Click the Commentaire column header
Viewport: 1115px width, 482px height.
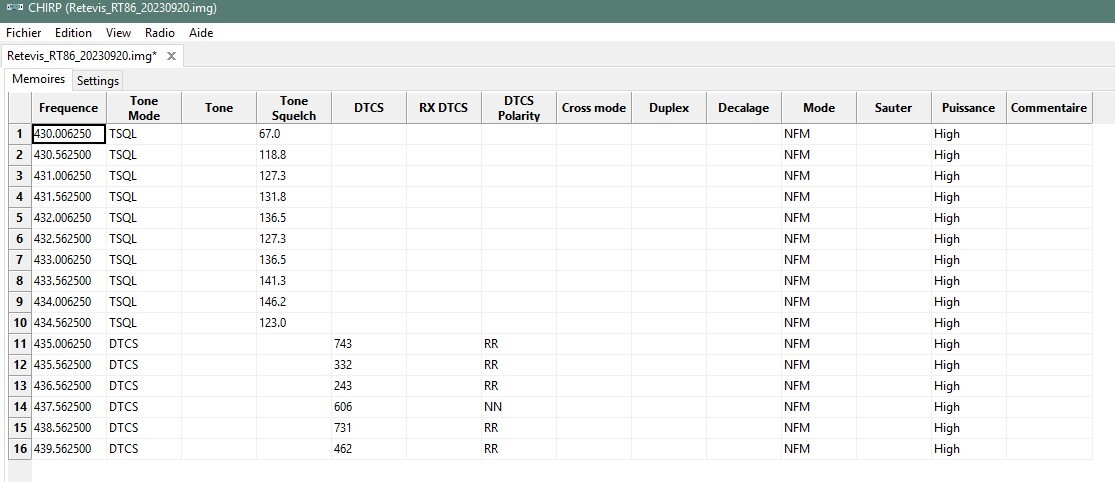click(x=1049, y=108)
